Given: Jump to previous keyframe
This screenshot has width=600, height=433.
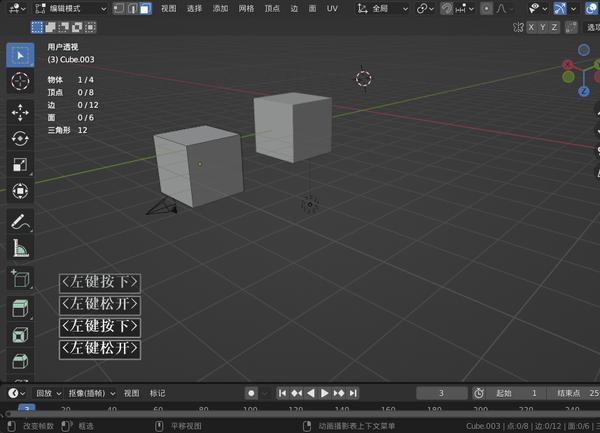Looking at the screenshot, I should pyautogui.click(x=297, y=393).
